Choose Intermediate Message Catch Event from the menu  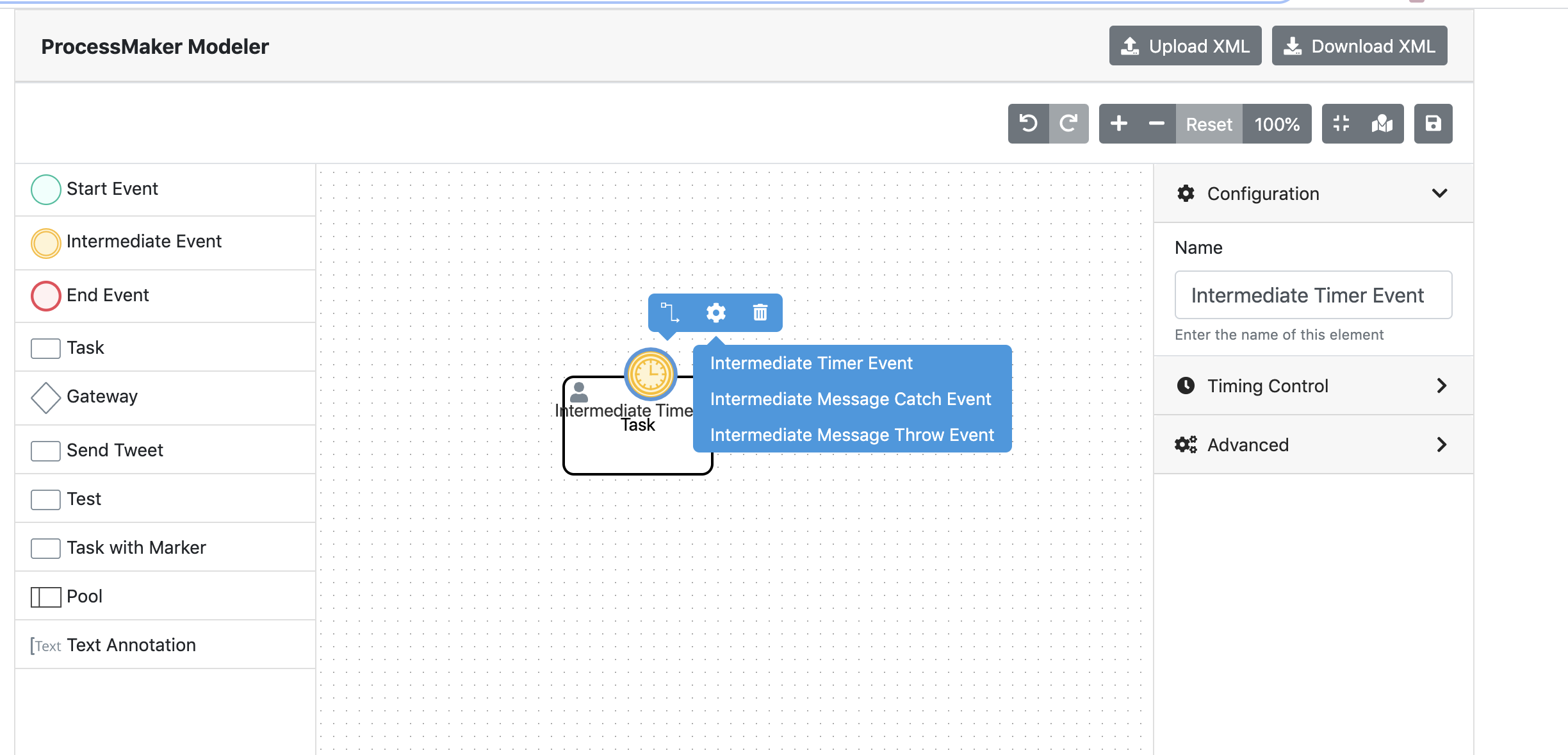pyautogui.click(x=851, y=399)
